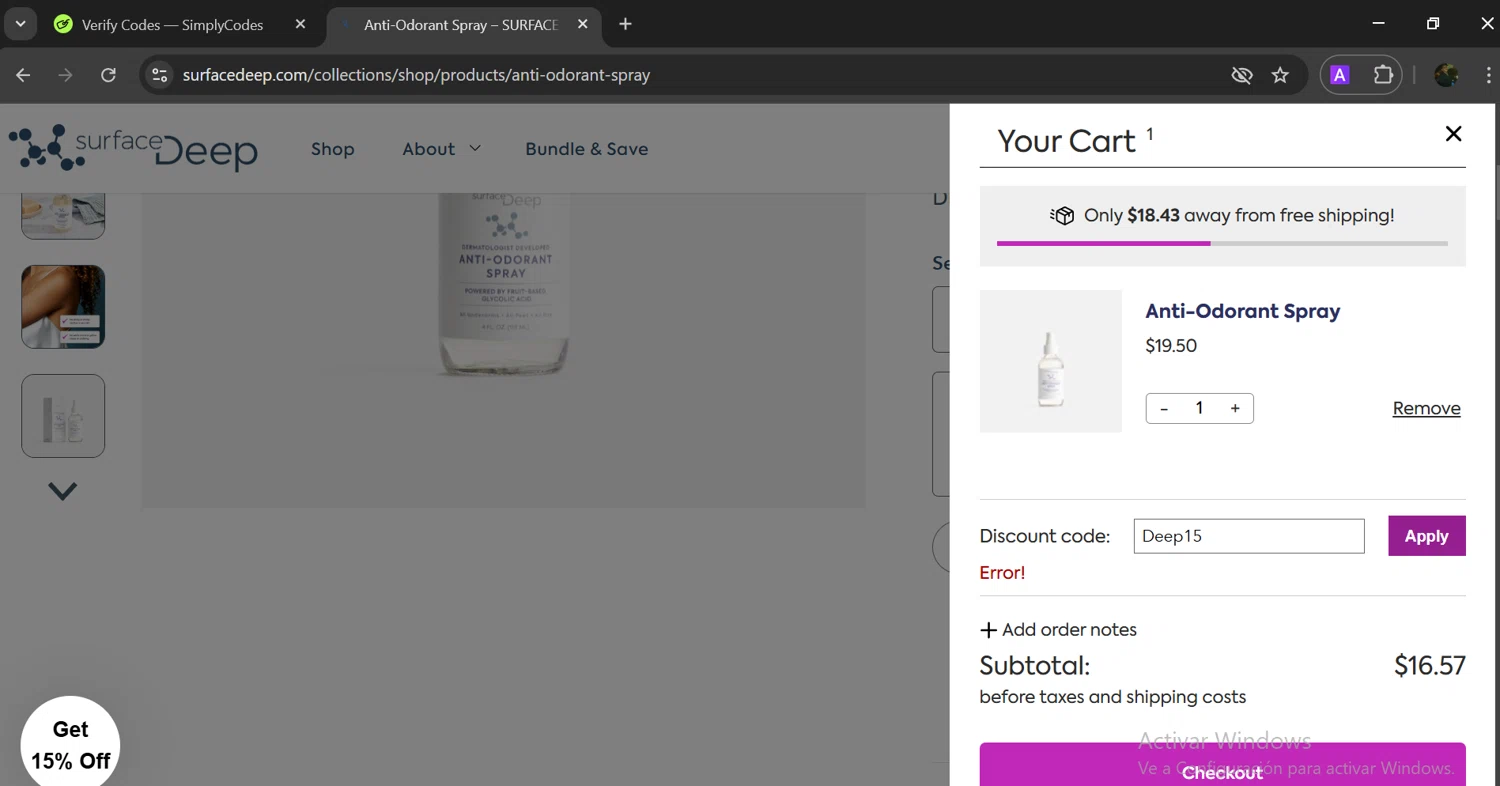Decrease quantity with the minus button
Screen dimensions: 1500x786
point(1163,408)
